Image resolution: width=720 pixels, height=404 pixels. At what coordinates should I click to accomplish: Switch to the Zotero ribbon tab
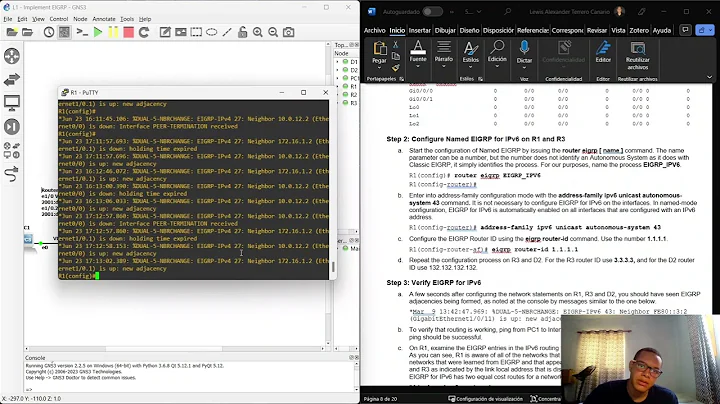tap(639, 30)
